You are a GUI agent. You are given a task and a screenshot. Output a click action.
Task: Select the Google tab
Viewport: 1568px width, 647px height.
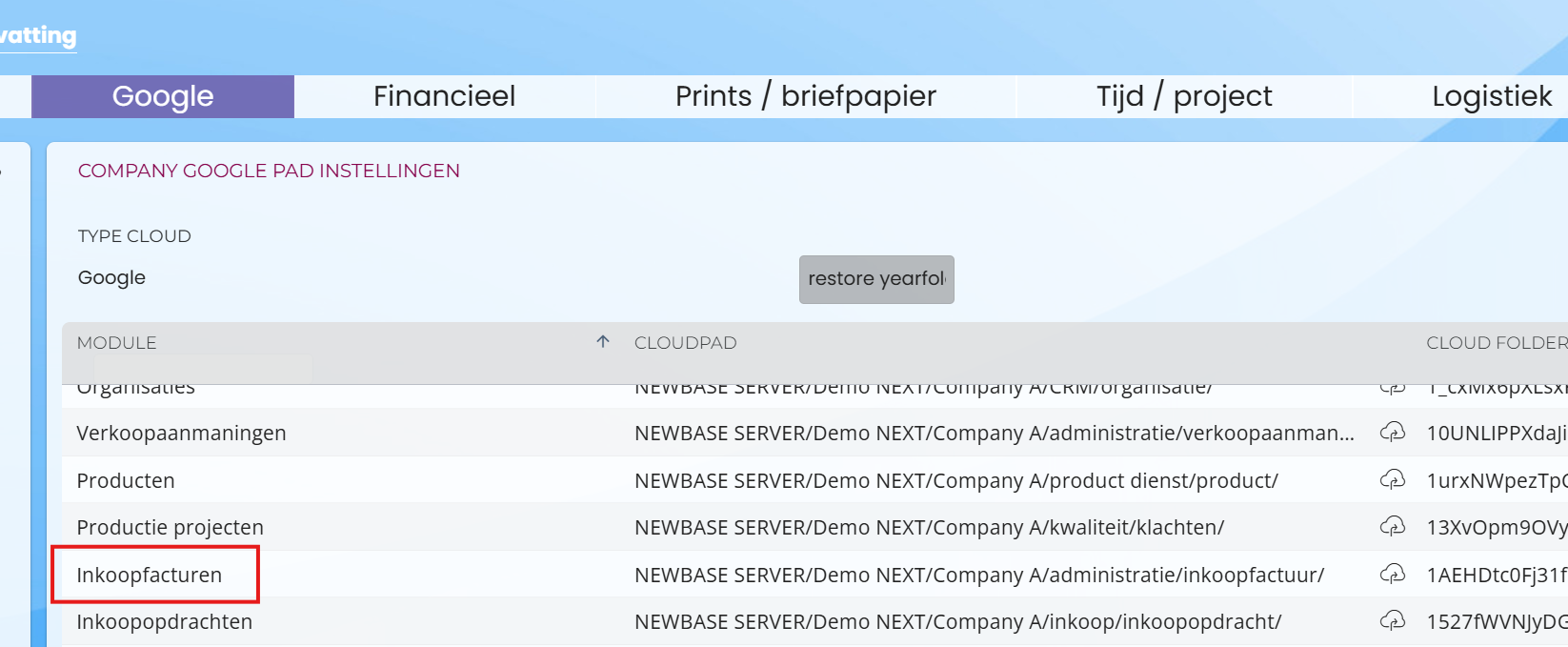(x=163, y=96)
